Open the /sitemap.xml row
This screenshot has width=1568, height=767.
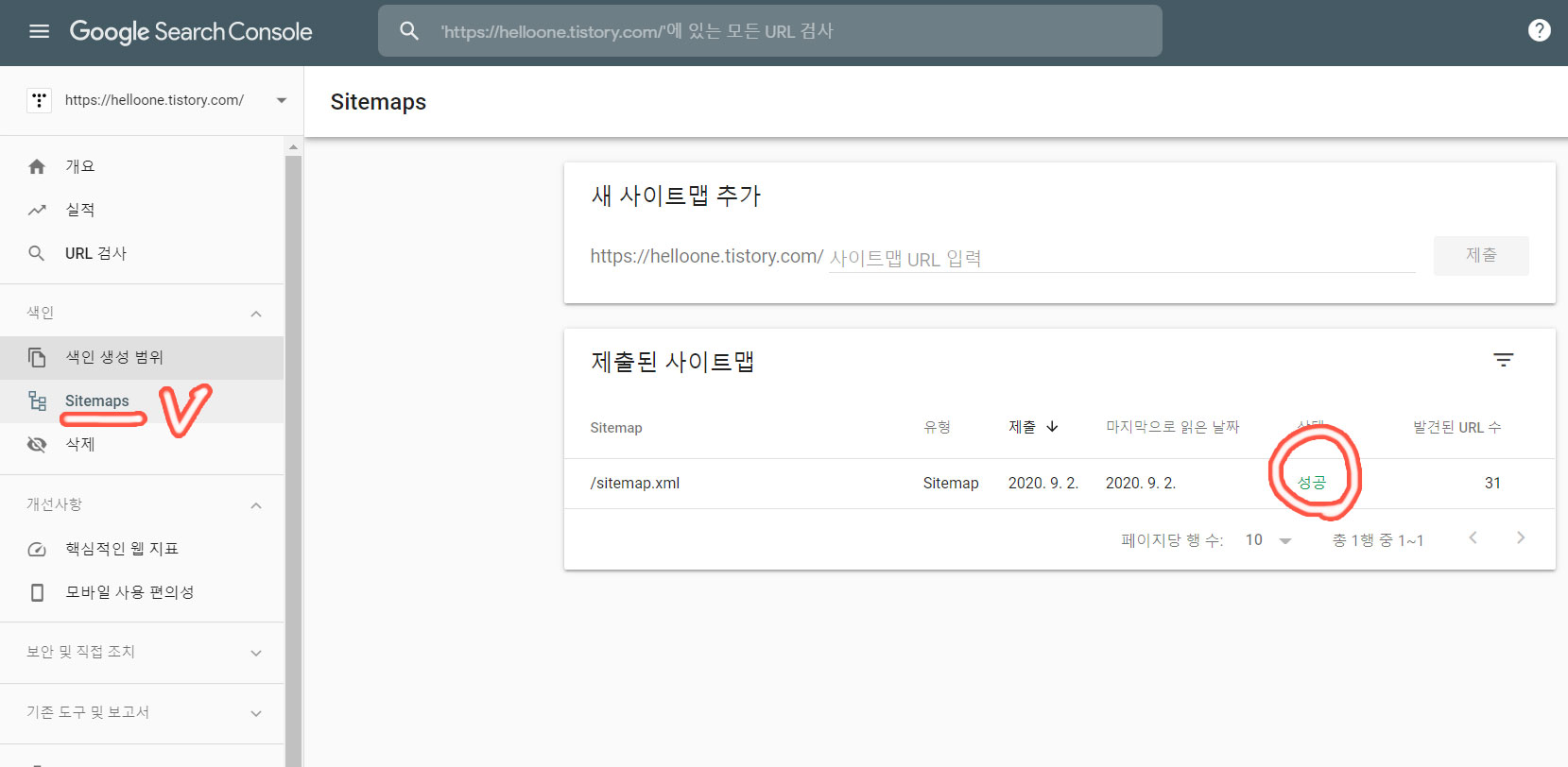coord(1060,483)
